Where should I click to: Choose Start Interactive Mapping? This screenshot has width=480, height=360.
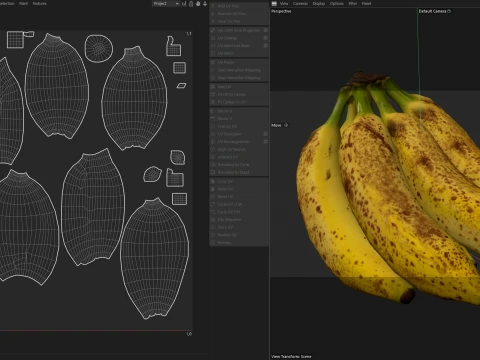click(x=239, y=70)
